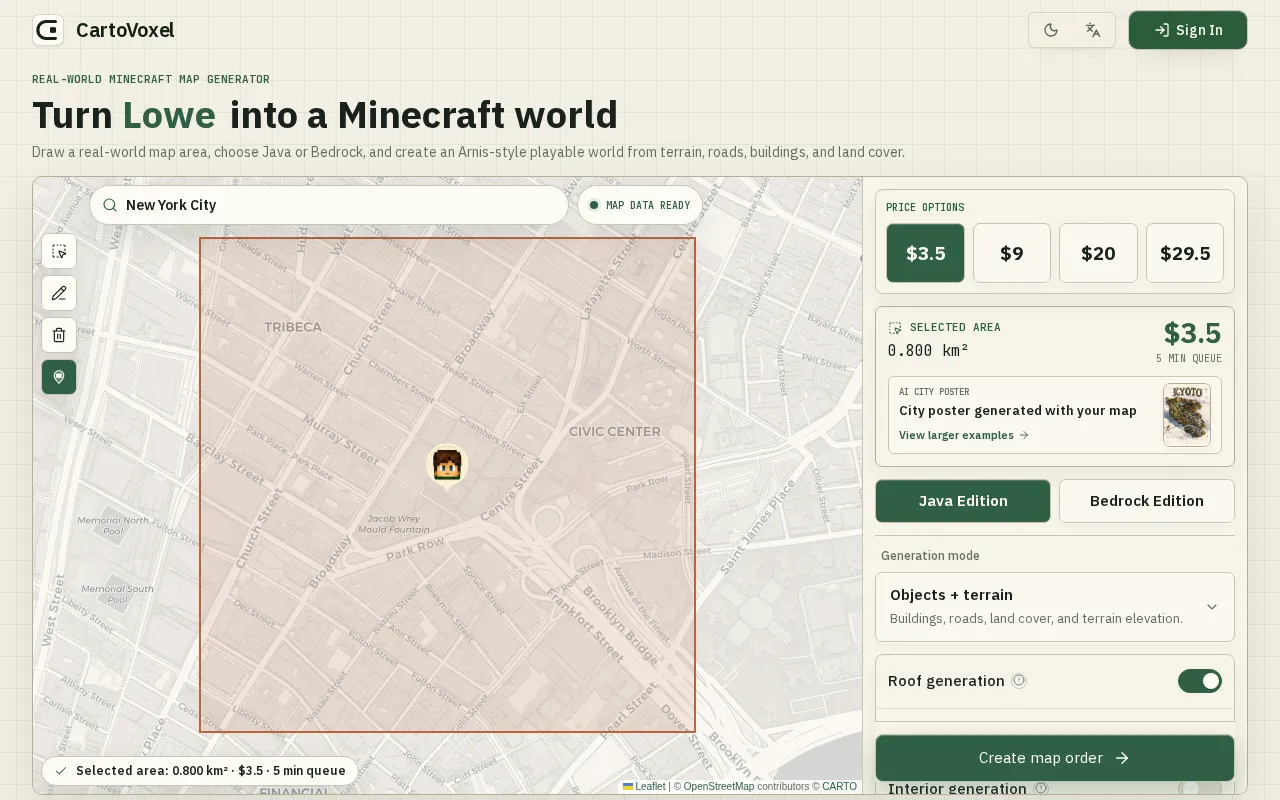The image size is (1280, 800).
Task: Click the Generation mode label
Action: point(930,556)
